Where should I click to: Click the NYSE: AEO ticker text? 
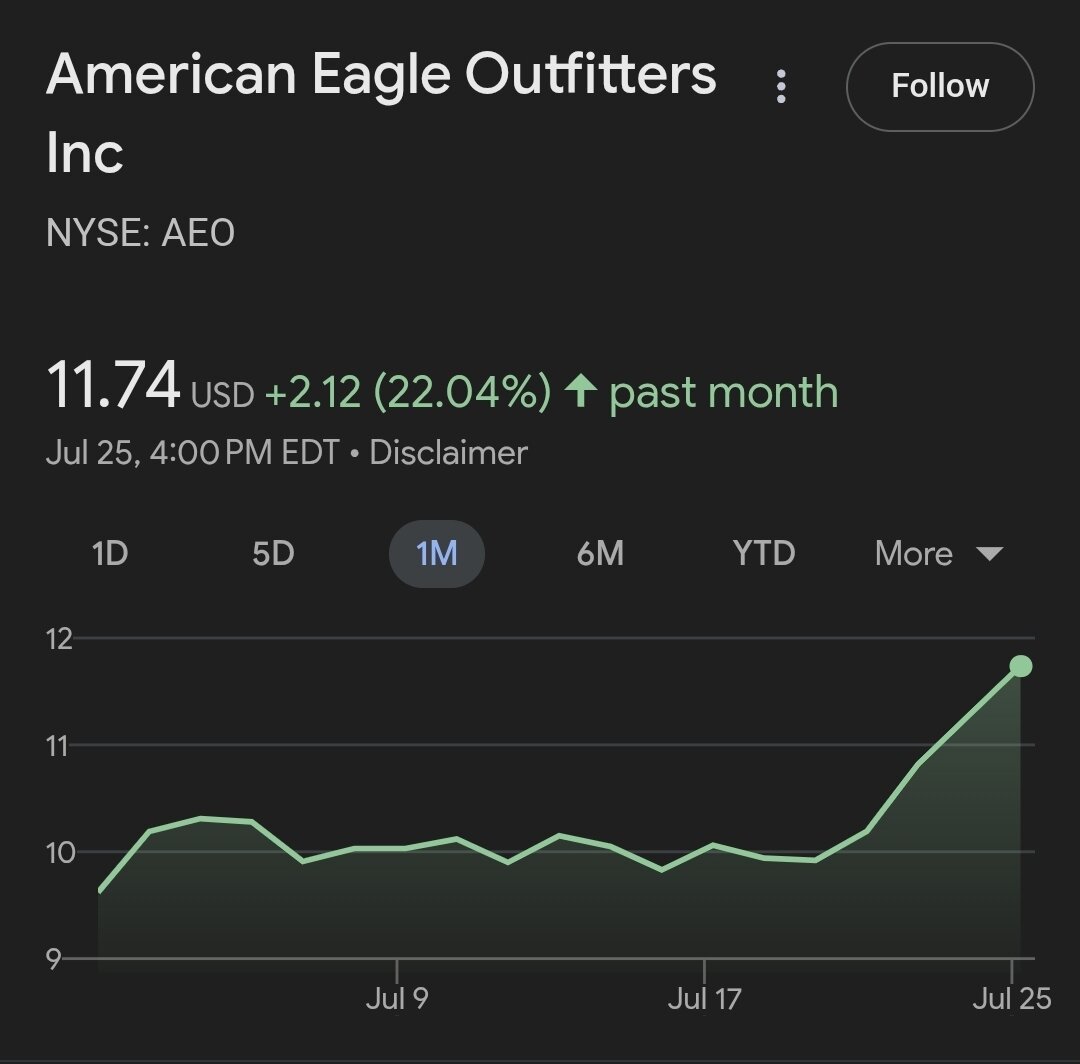[x=141, y=233]
